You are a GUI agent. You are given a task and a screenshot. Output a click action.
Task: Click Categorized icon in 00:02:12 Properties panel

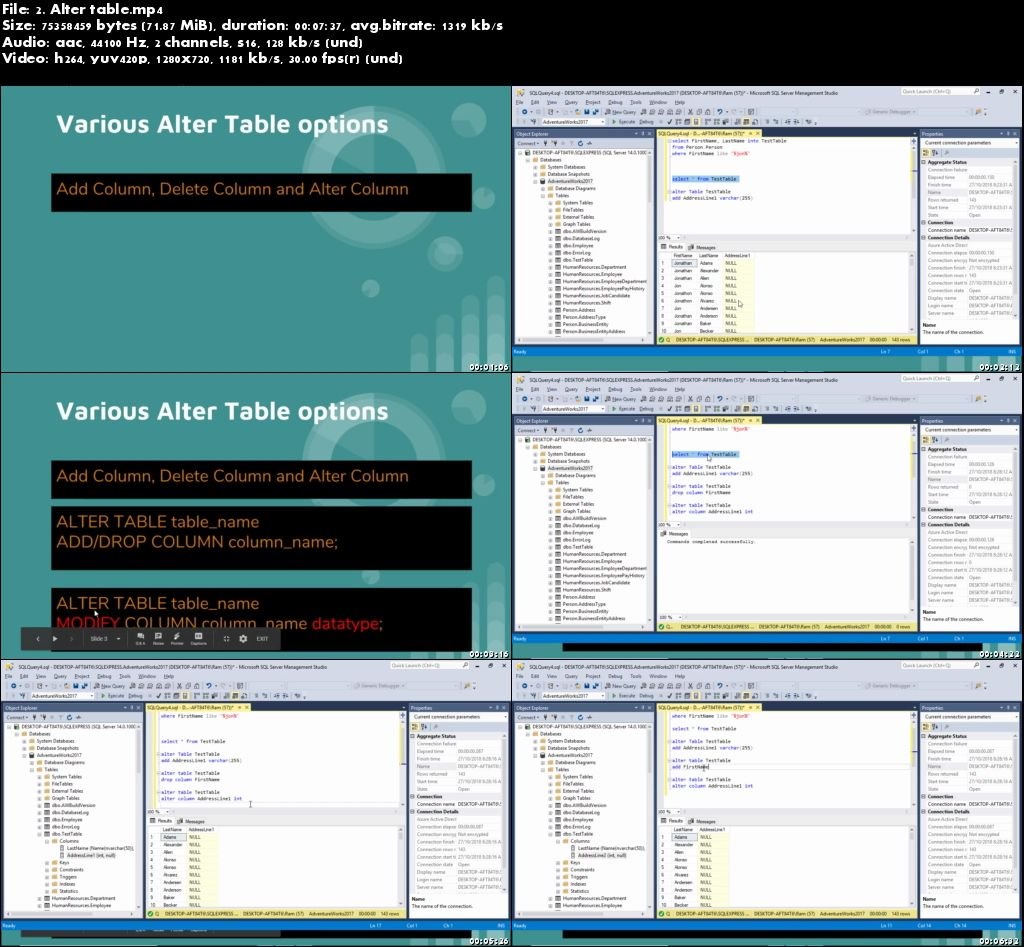(x=927, y=153)
